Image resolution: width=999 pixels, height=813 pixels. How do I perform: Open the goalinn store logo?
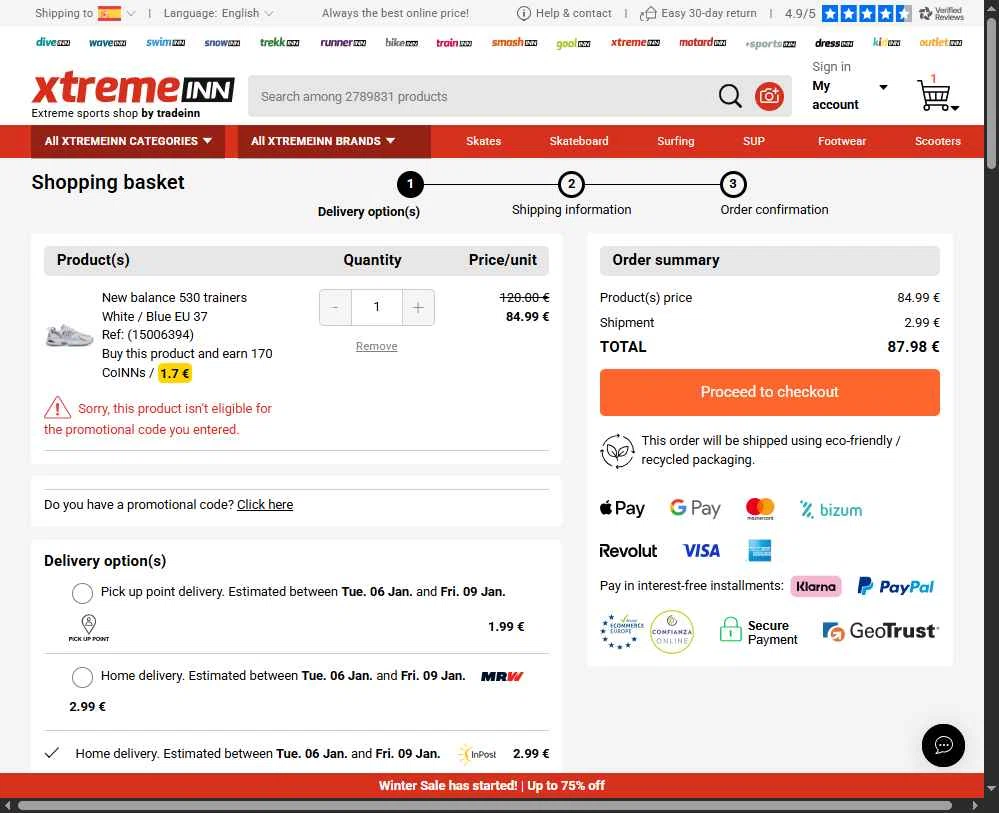(573, 43)
